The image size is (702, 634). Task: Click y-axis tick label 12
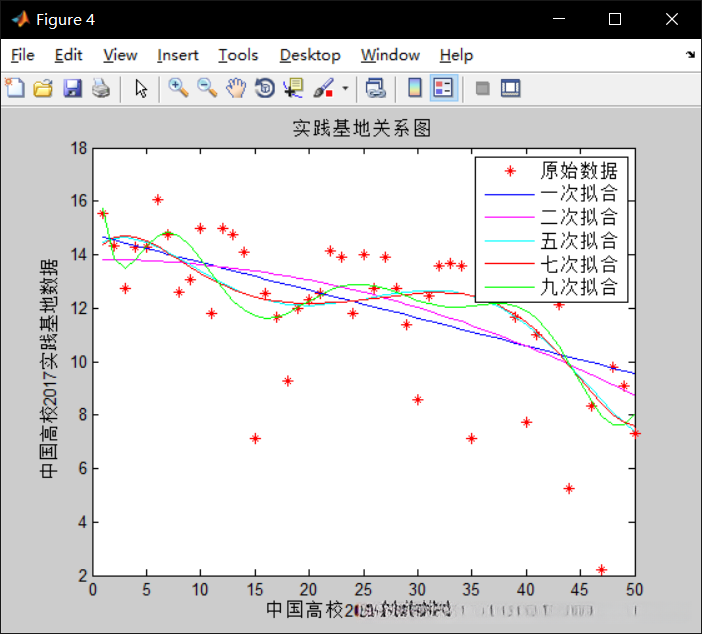(x=79, y=308)
